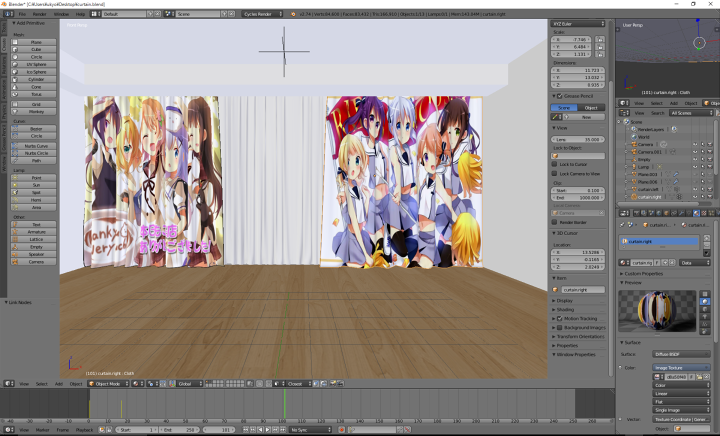Click the Speaker object icon
This screenshot has height=436, width=720.
[x=15, y=254]
